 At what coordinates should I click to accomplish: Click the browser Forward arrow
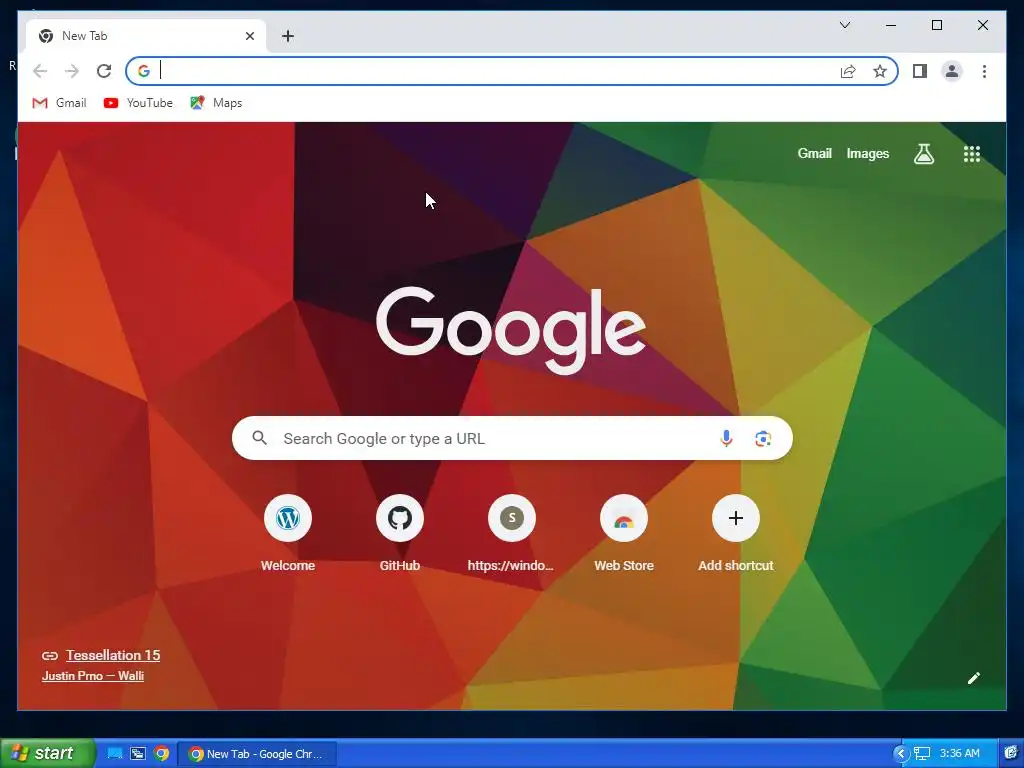[x=72, y=71]
